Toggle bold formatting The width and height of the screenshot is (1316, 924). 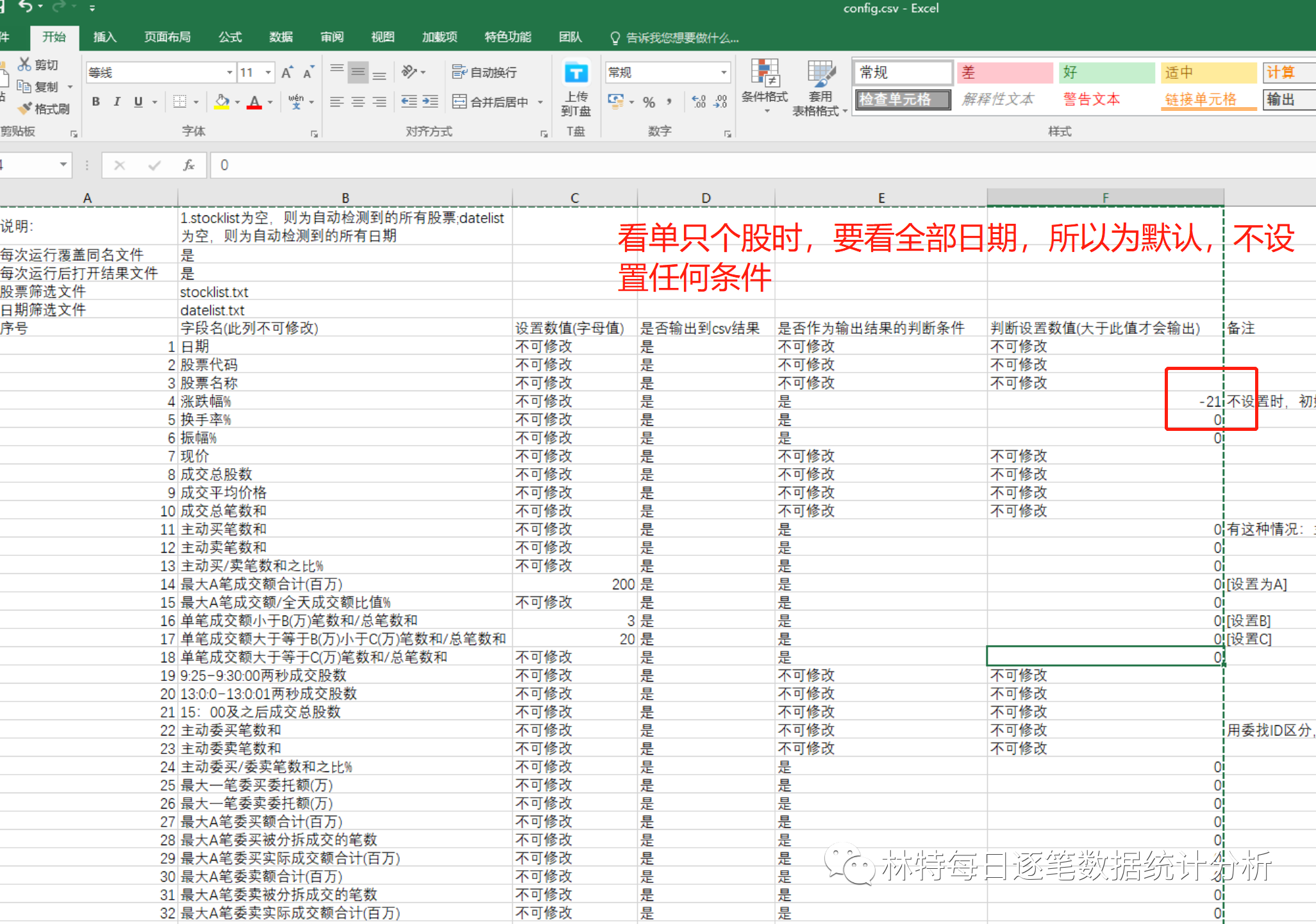point(96,101)
